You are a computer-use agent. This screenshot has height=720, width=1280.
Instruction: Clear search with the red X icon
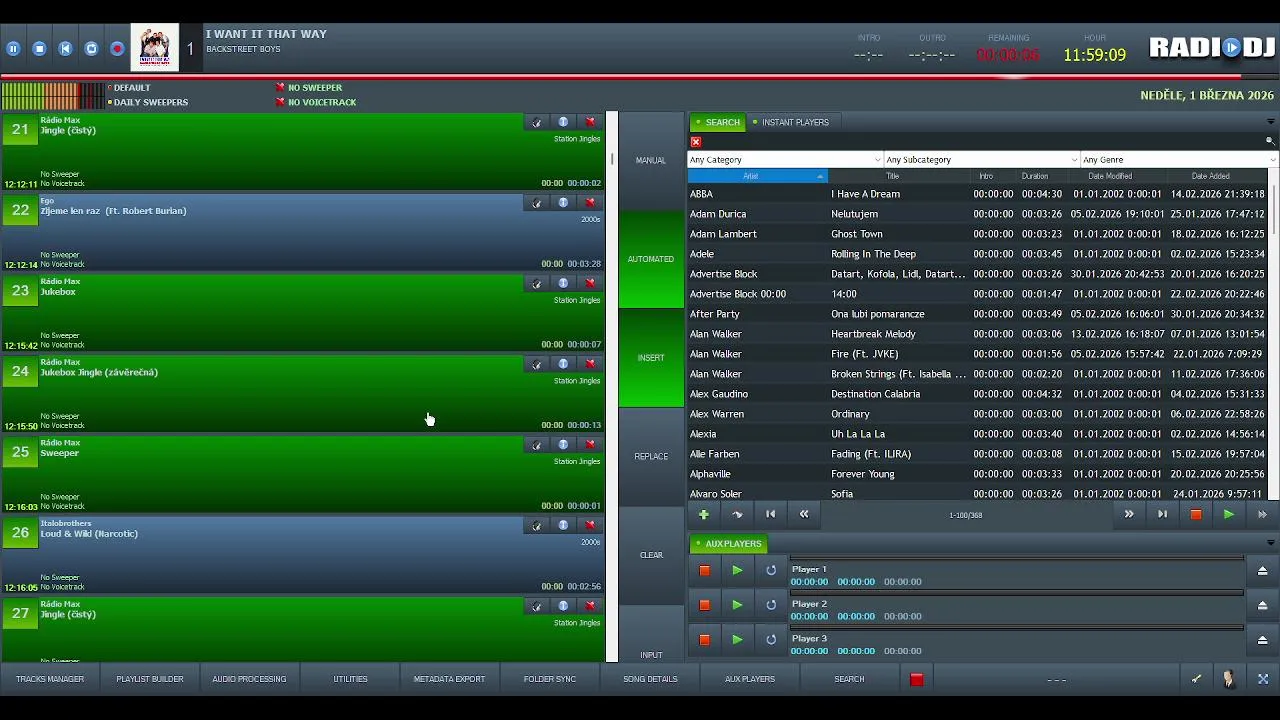(696, 142)
